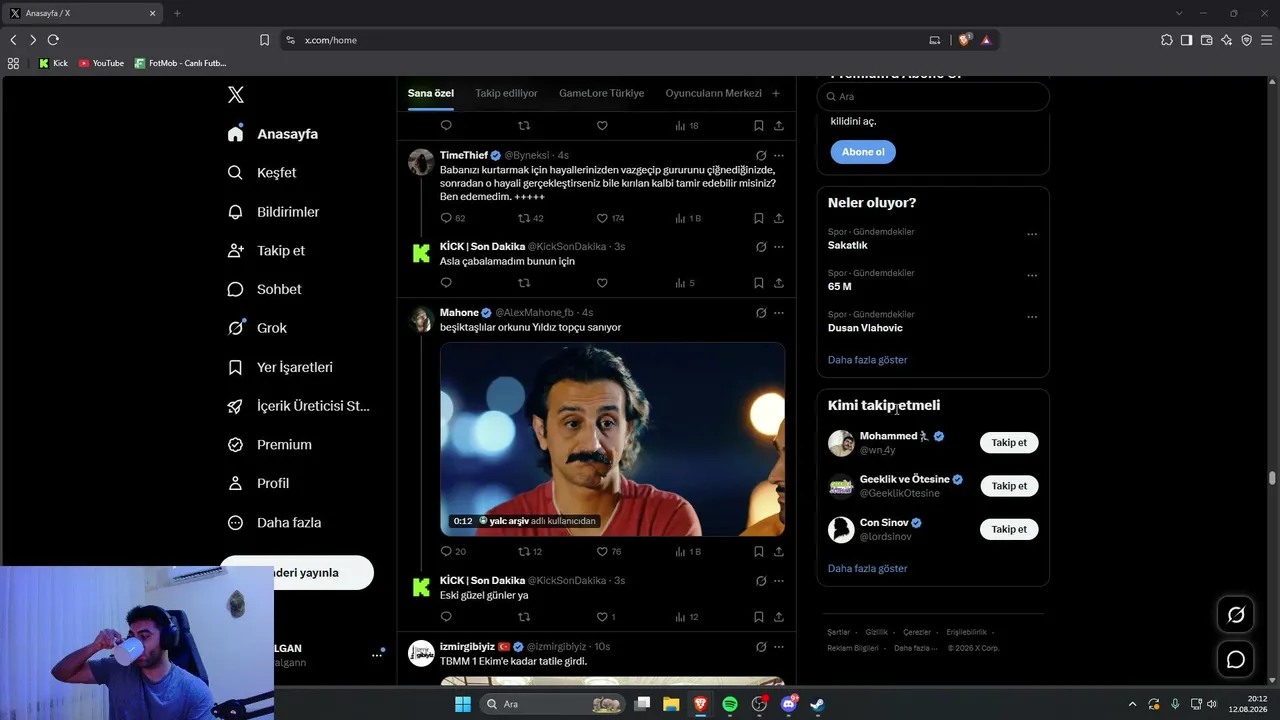This screenshot has height=720, width=1280.
Task: Click the Abone ol button
Action: pyautogui.click(x=863, y=152)
